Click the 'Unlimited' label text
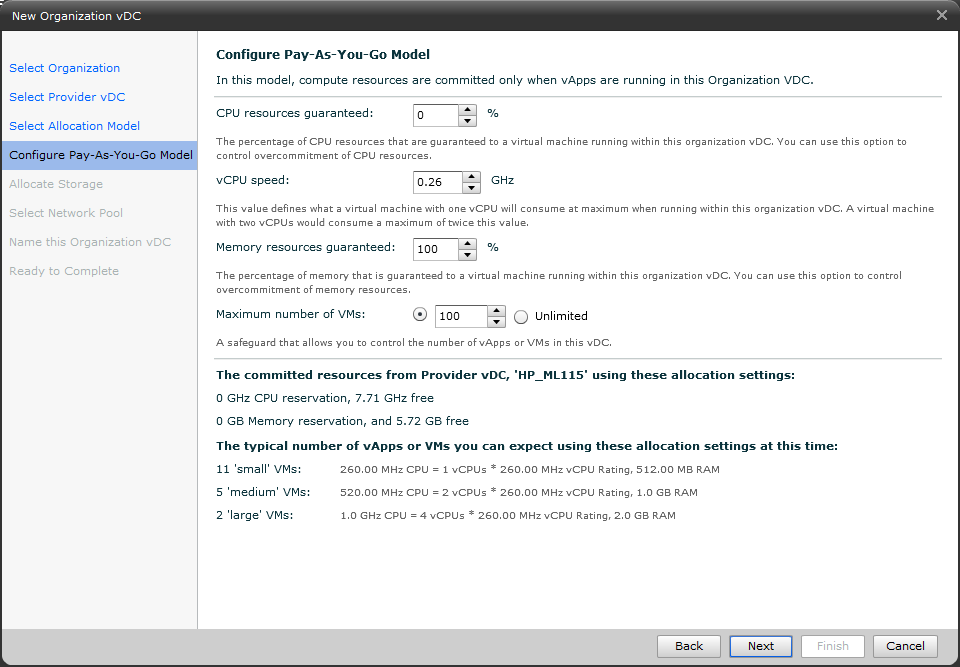The width and height of the screenshot is (960, 667). (x=561, y=316)
